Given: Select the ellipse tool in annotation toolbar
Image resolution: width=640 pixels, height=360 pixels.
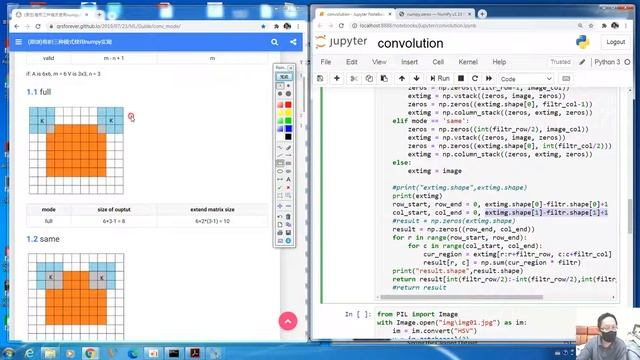Looking at the screenshot, I should click(280, 171).
